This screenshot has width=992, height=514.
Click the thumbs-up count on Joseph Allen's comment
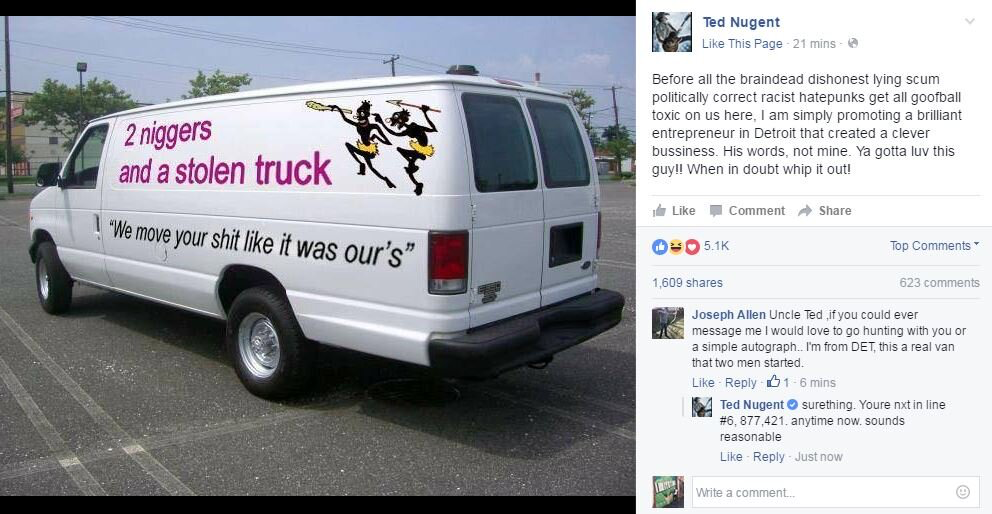778,382
